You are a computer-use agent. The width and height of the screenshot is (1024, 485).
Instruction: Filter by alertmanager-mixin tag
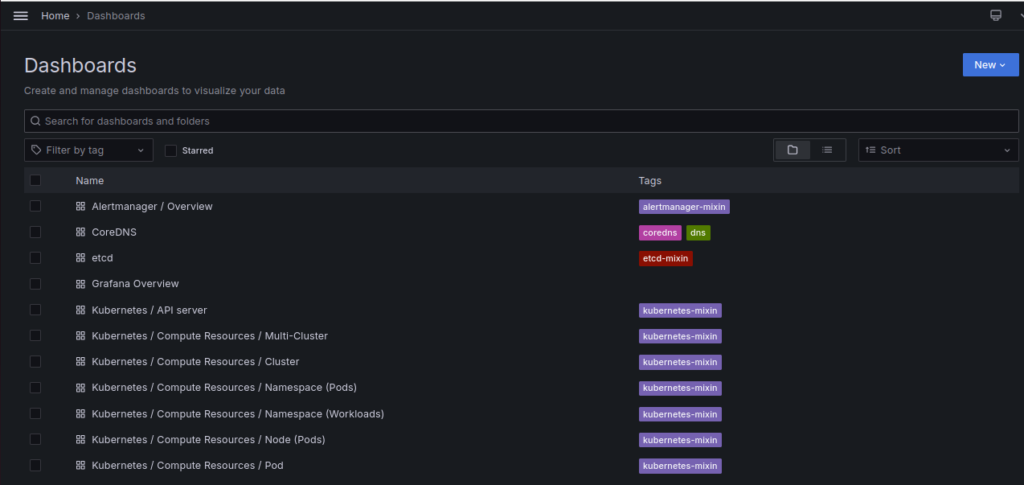click(684, 207)
